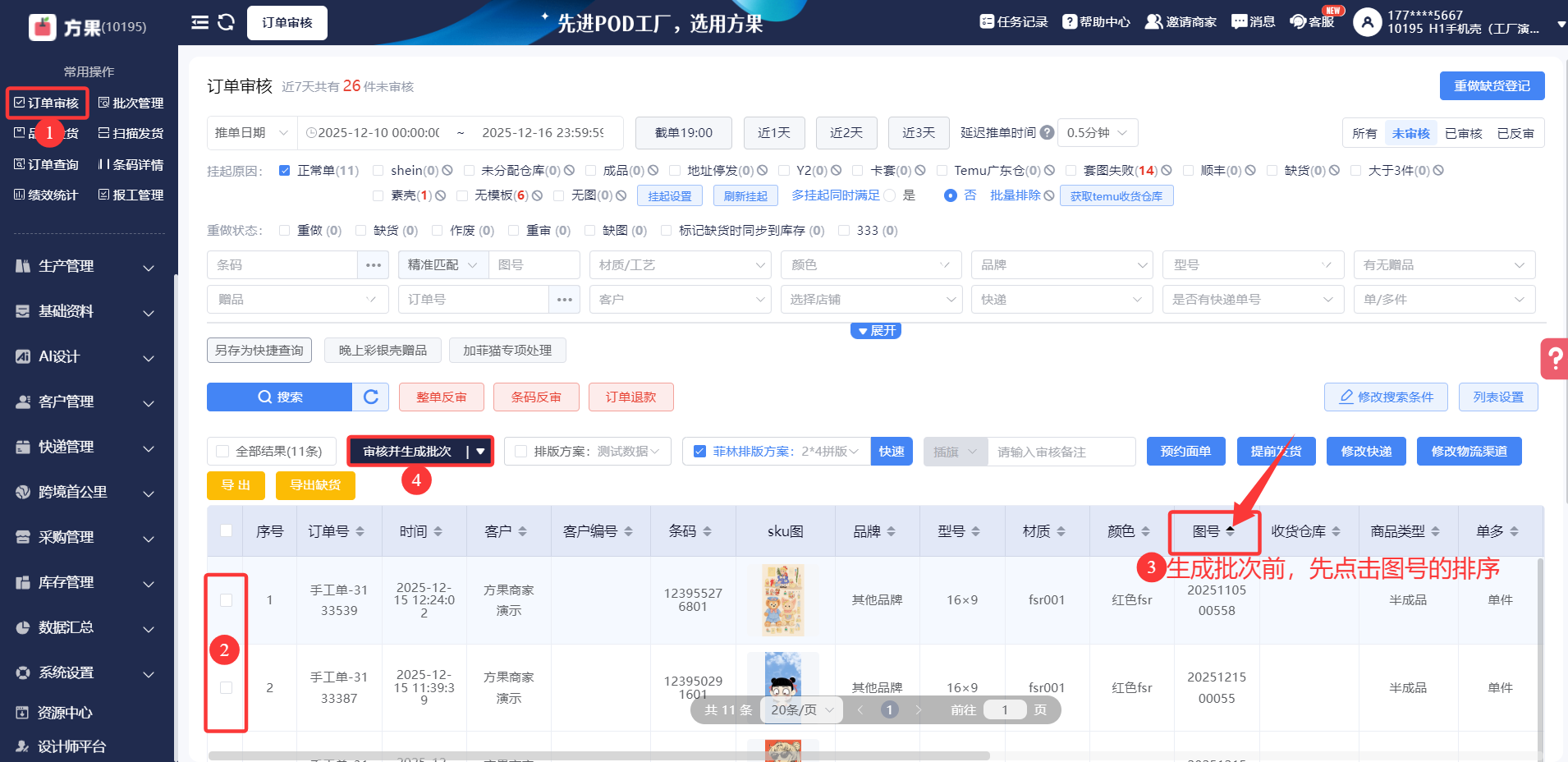Switch to the 已审核 tab
The height and width of the screenshot is (762, 1568).
1463,134
